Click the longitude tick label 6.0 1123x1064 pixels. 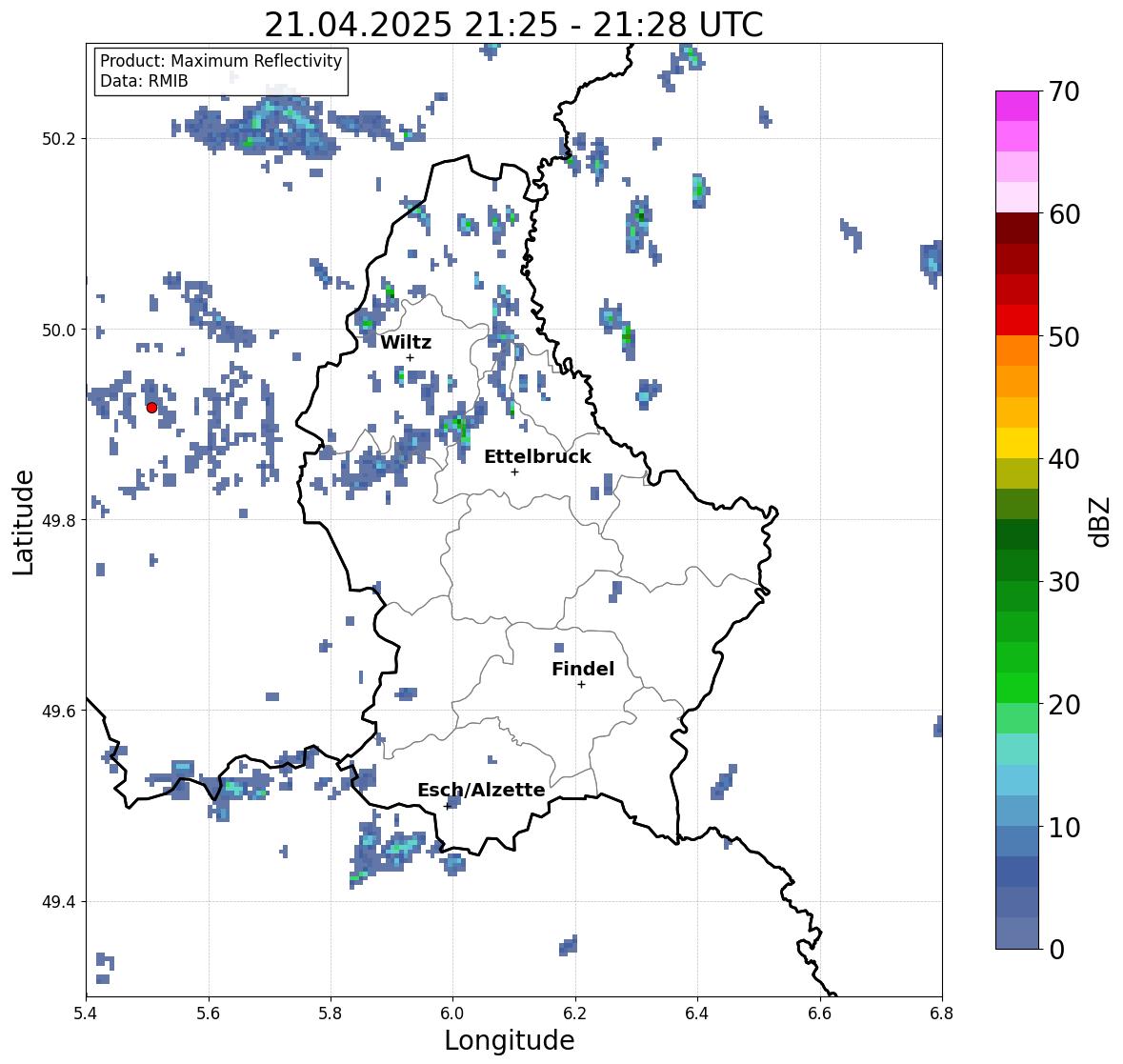452,1014
